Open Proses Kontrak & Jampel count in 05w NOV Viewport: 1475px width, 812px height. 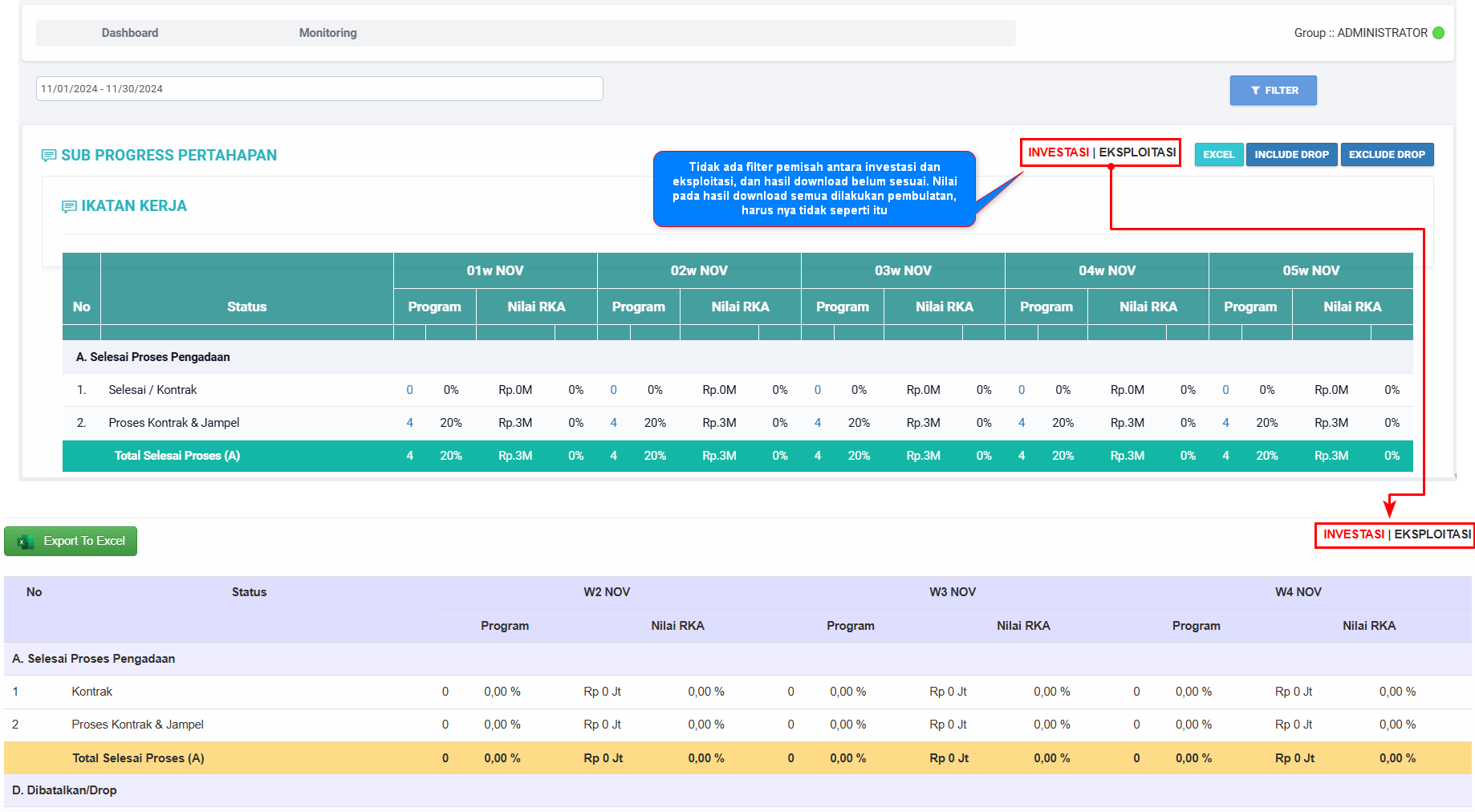click(1225, 423)
